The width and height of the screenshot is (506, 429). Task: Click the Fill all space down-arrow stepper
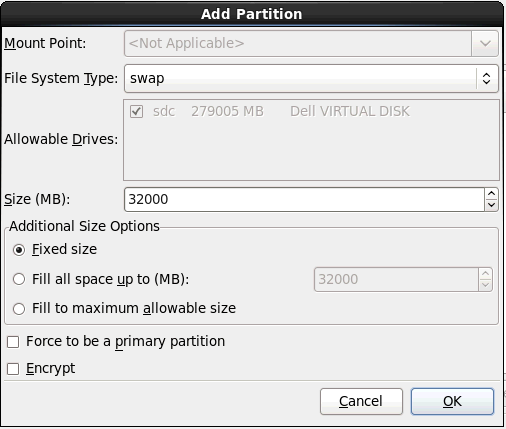pyautogui.click(x=485, y=285)
